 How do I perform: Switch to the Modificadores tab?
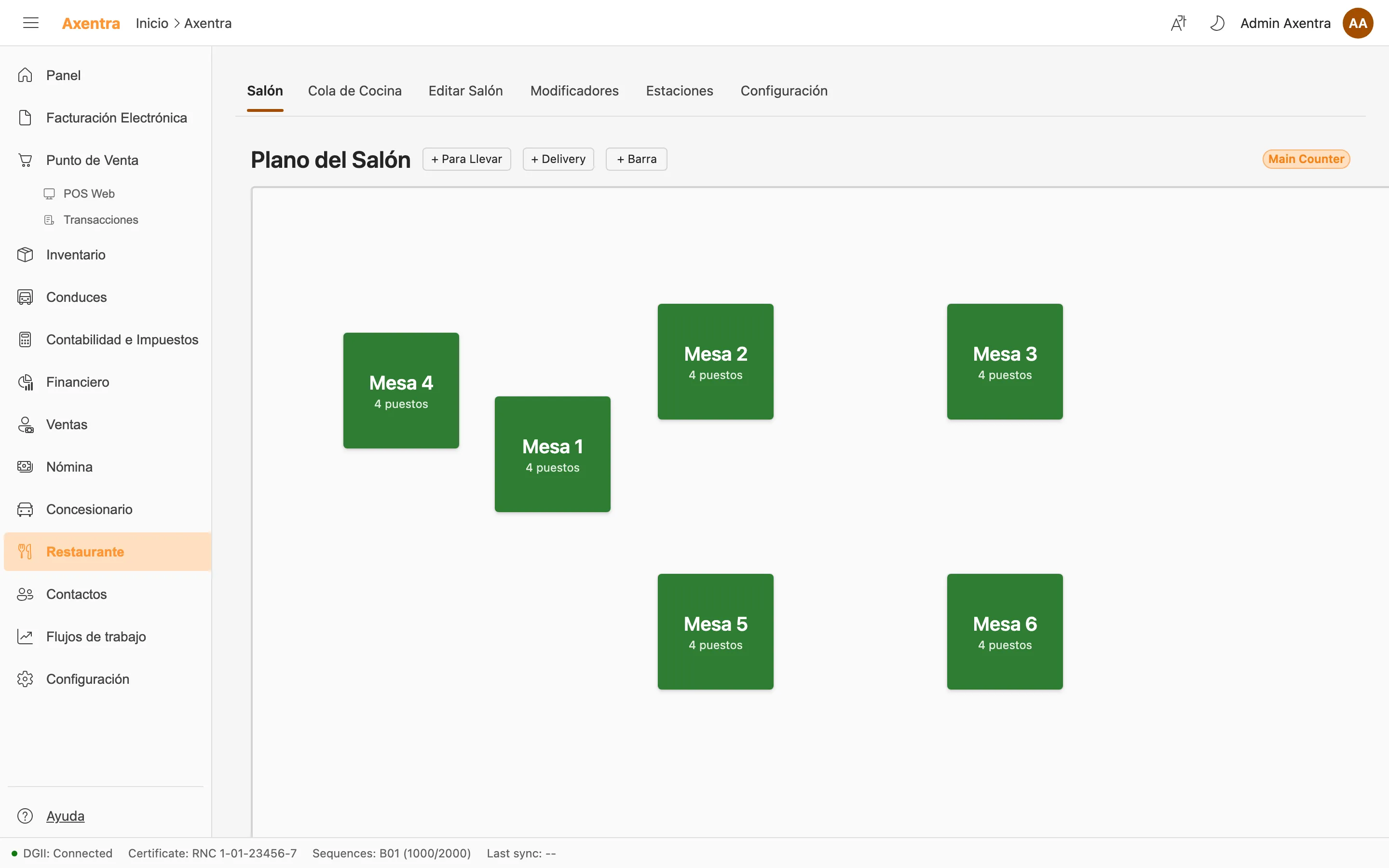574,91
